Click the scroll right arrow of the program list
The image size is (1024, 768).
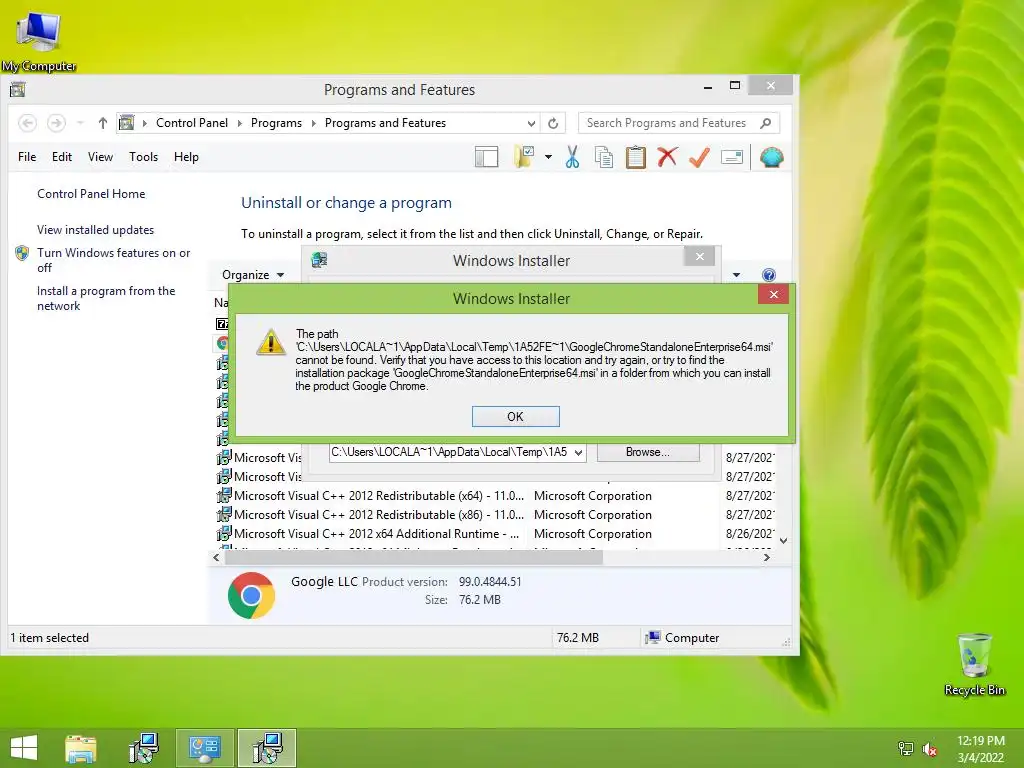pos(767,558)
